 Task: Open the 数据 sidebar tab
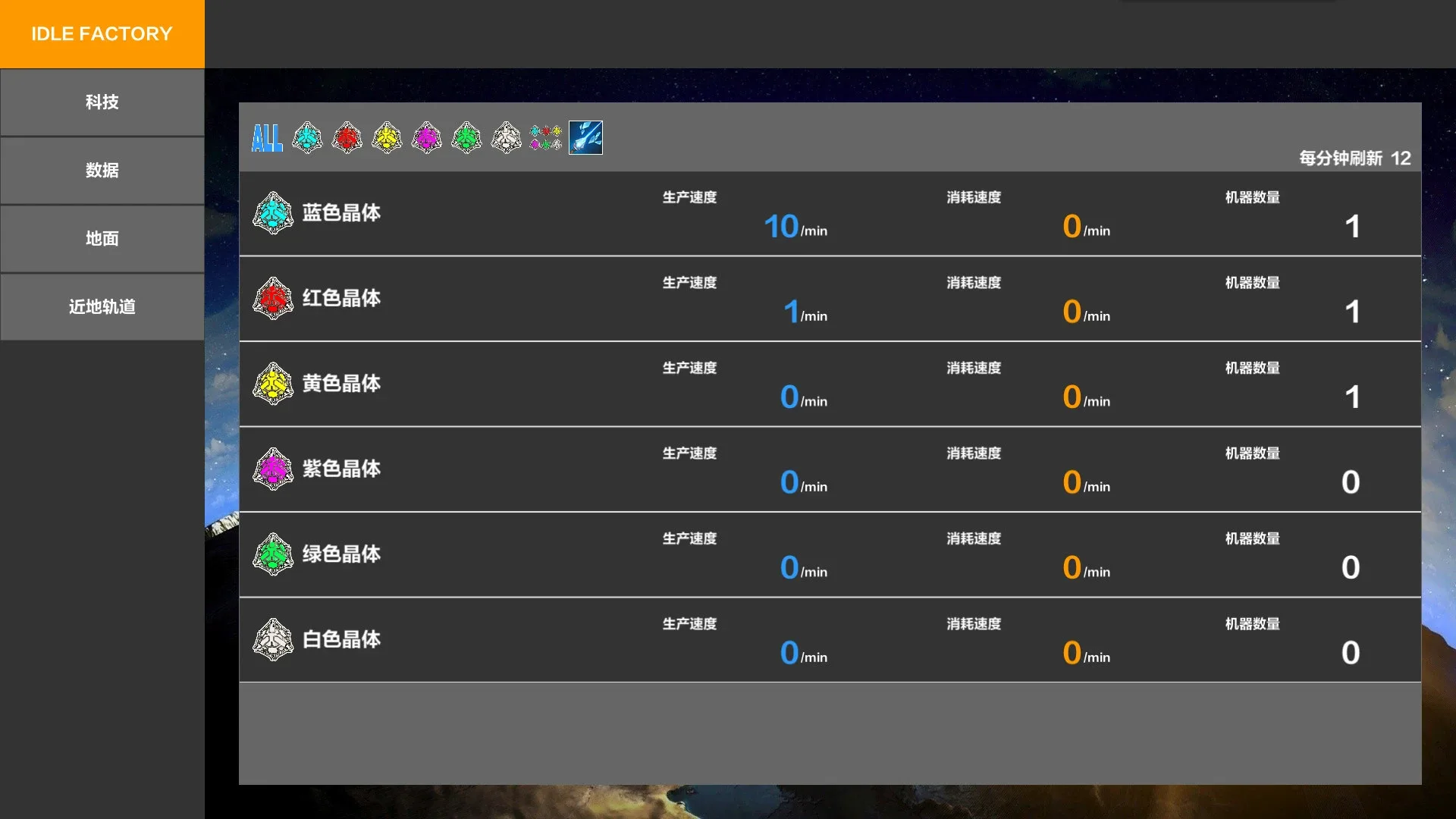pyautogui.click(x=102, y=171)
